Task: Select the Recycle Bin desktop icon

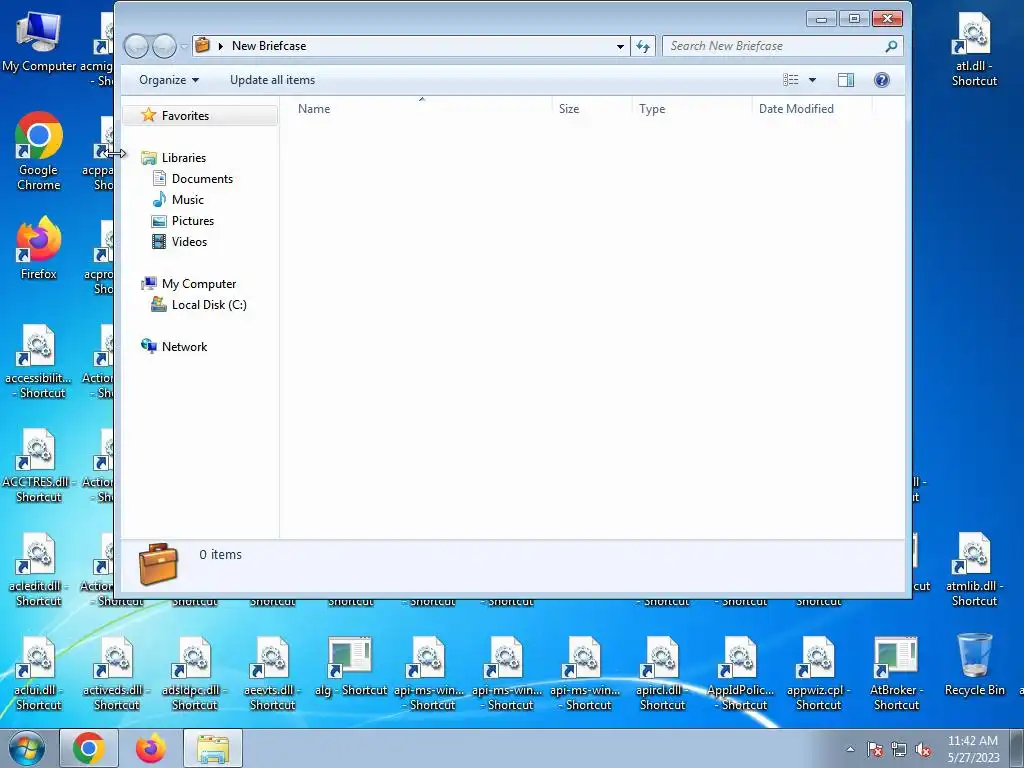Action: [974, 665]
